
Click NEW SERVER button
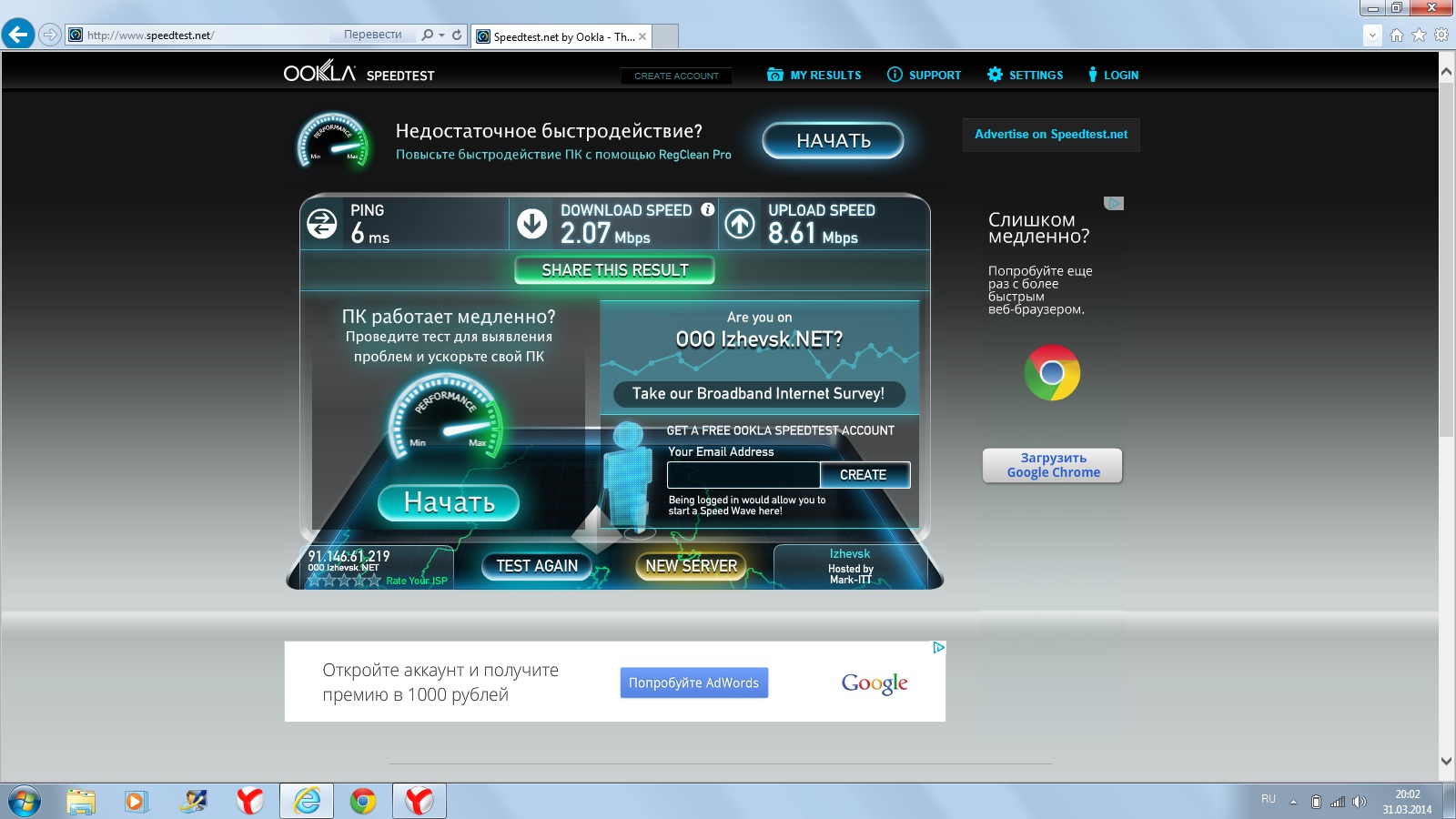(x=692, y=565)
